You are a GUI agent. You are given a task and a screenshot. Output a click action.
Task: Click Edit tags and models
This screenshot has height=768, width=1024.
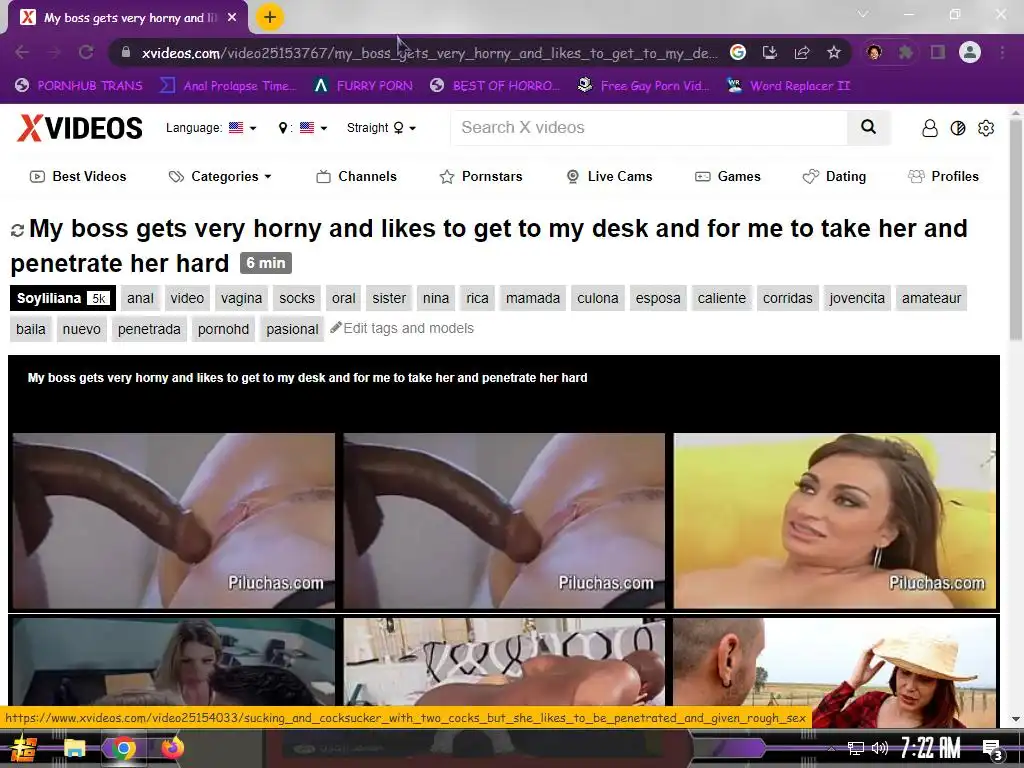click(402, 328)
